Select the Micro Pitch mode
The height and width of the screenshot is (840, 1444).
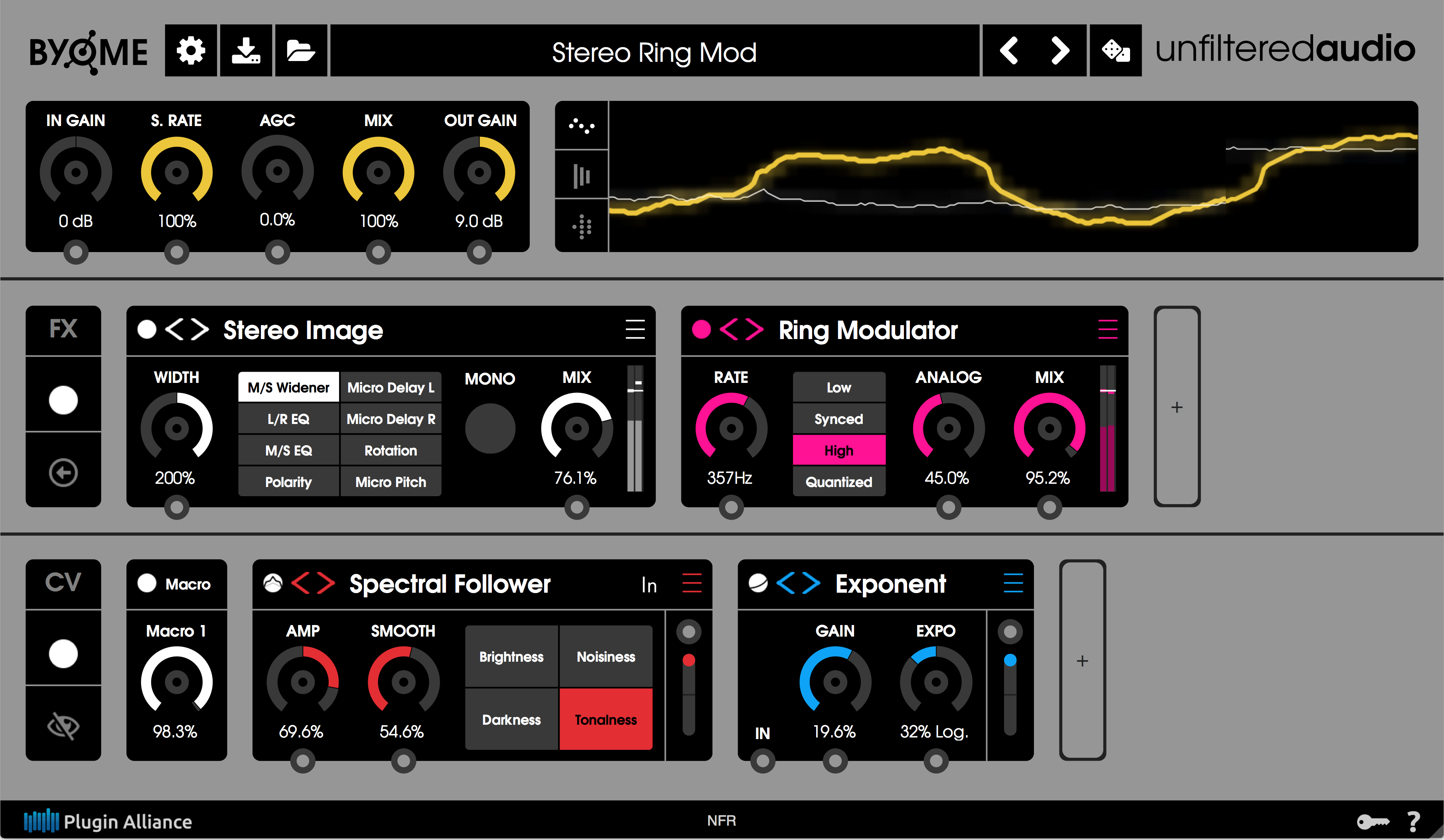coord(391,482)
